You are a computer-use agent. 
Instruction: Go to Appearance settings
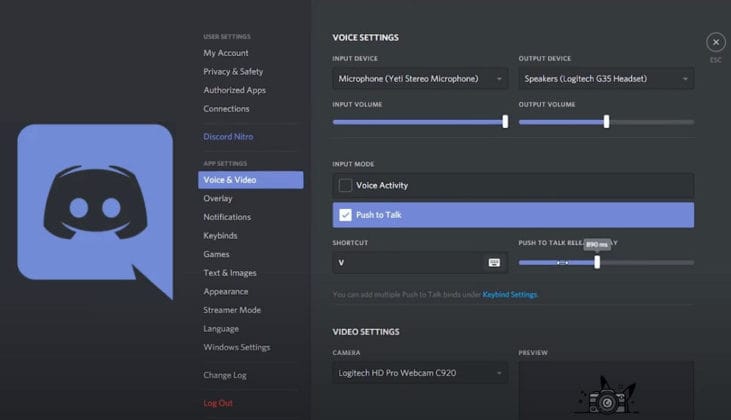pos(226,292)
